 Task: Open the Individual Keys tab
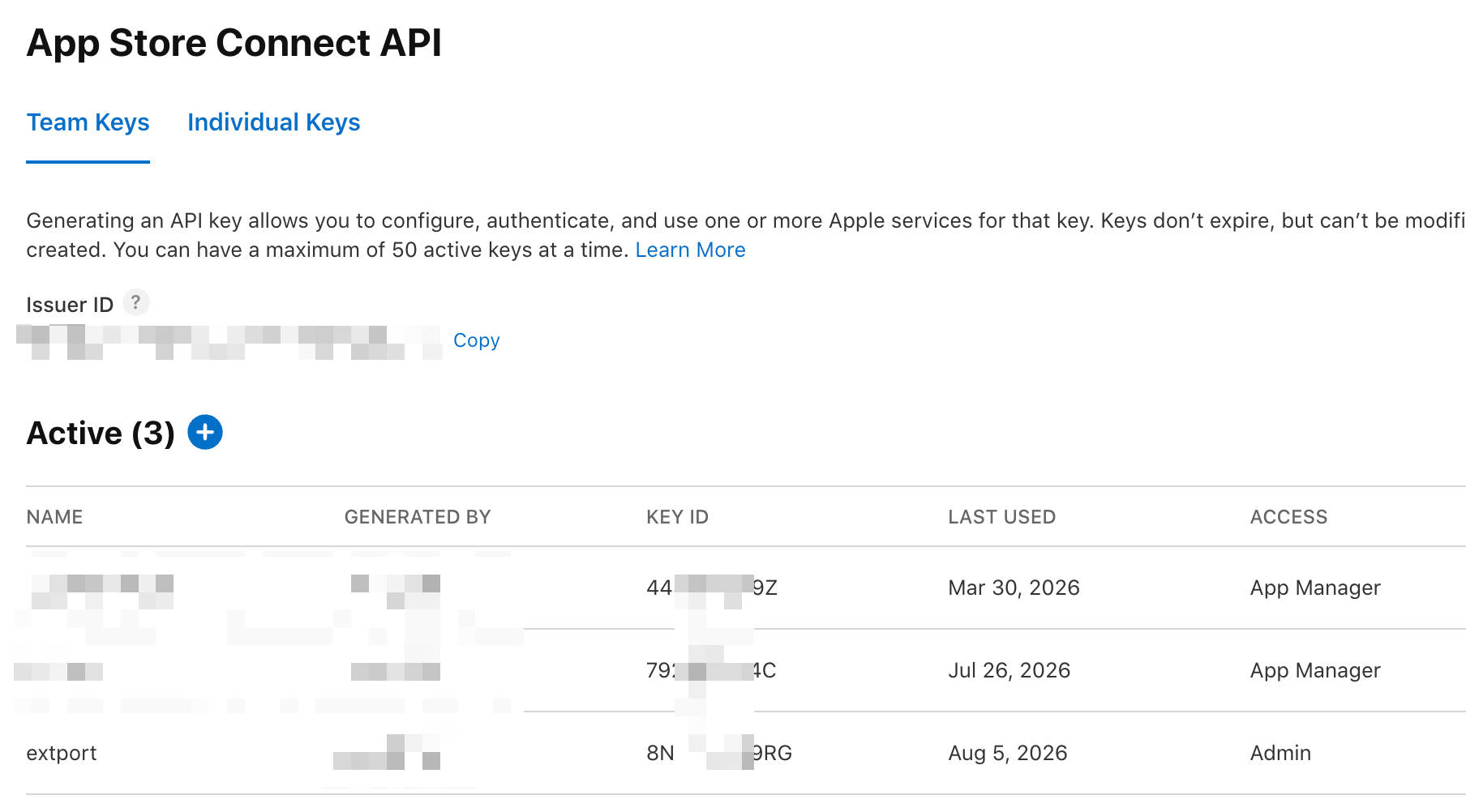pyautogui.click(x=273, y=122)
